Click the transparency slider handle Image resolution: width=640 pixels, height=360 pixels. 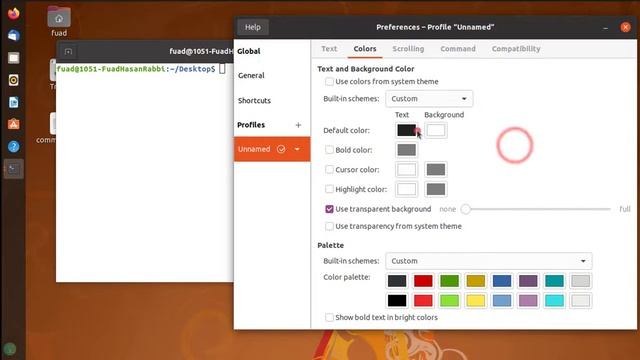coord(466,209)
